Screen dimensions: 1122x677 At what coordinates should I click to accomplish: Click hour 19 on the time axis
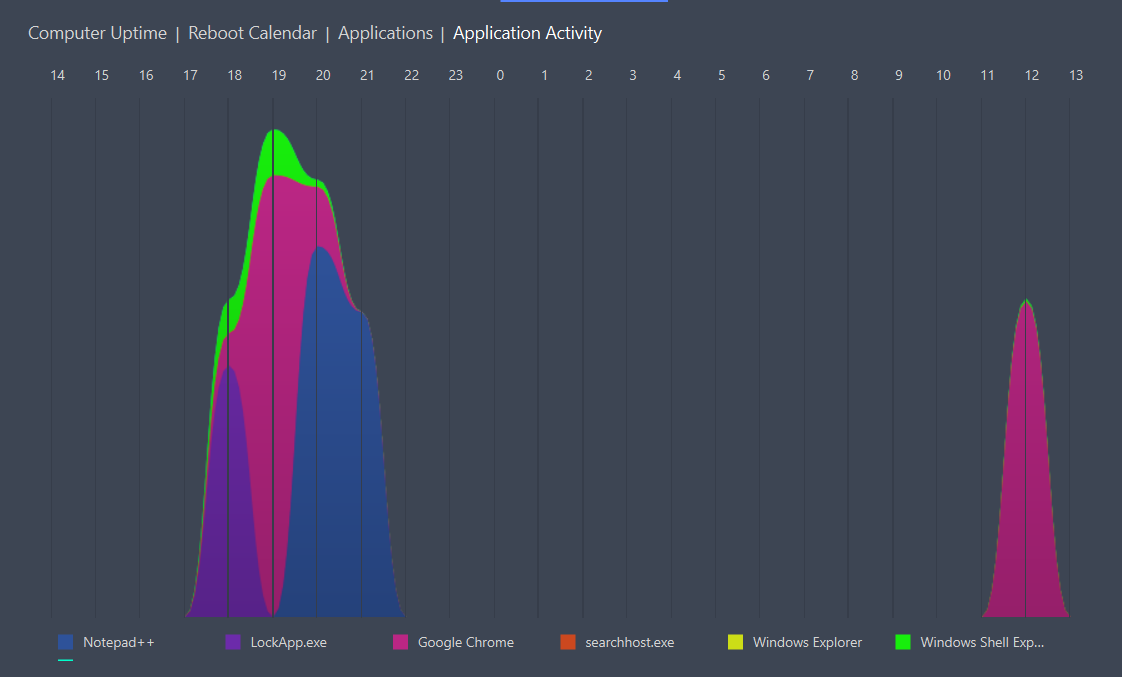(x=279, y=75)
